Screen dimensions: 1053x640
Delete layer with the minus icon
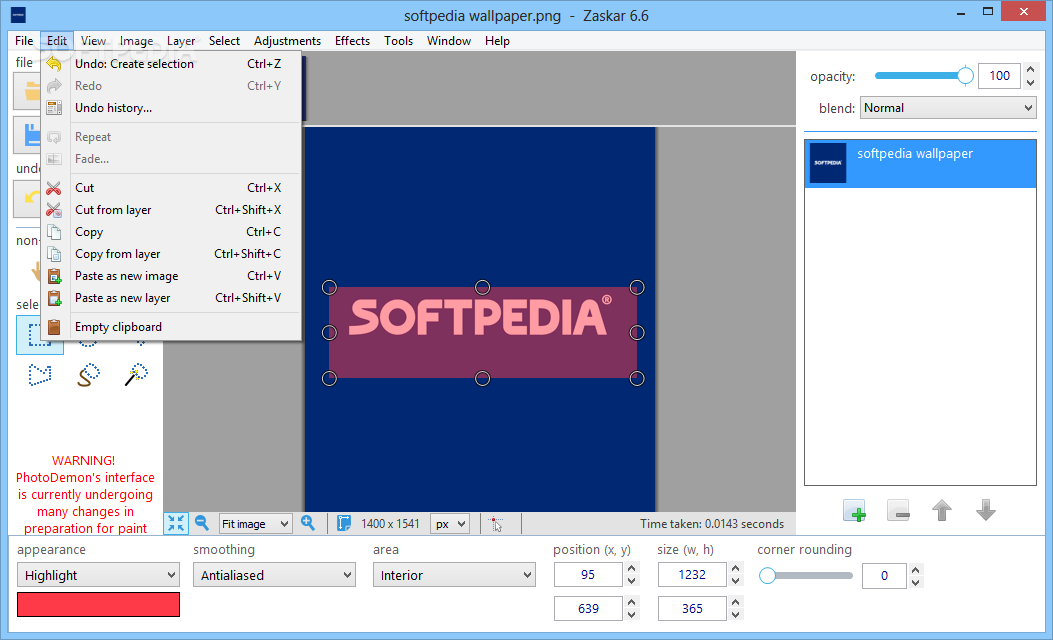click(x=898, y=511)
